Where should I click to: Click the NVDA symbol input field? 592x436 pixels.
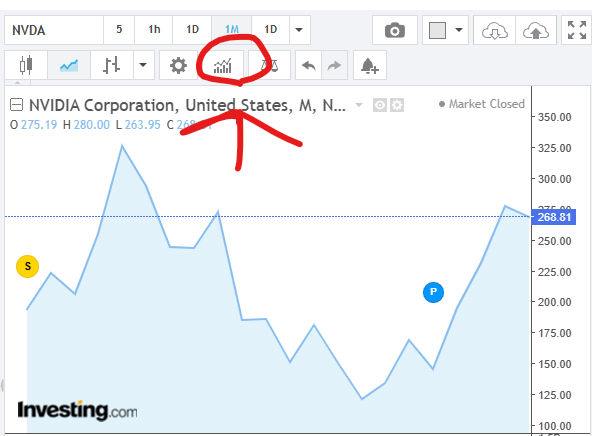tap(54, 30)
